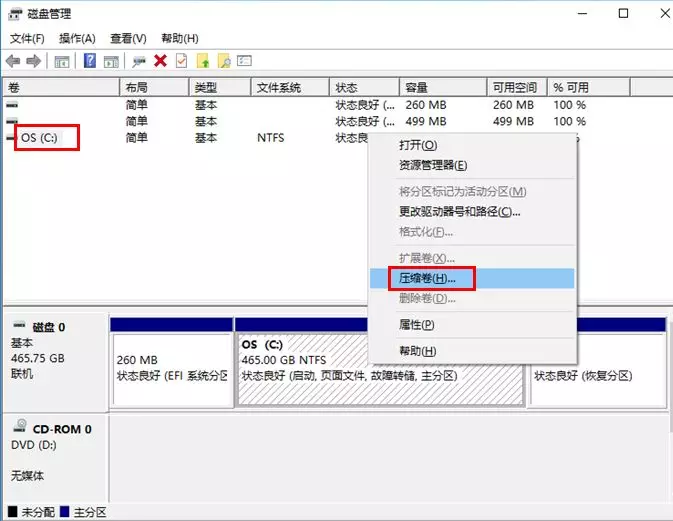
Task: Toggle the show/hide action pane icon
Action: tap(111, 62)
